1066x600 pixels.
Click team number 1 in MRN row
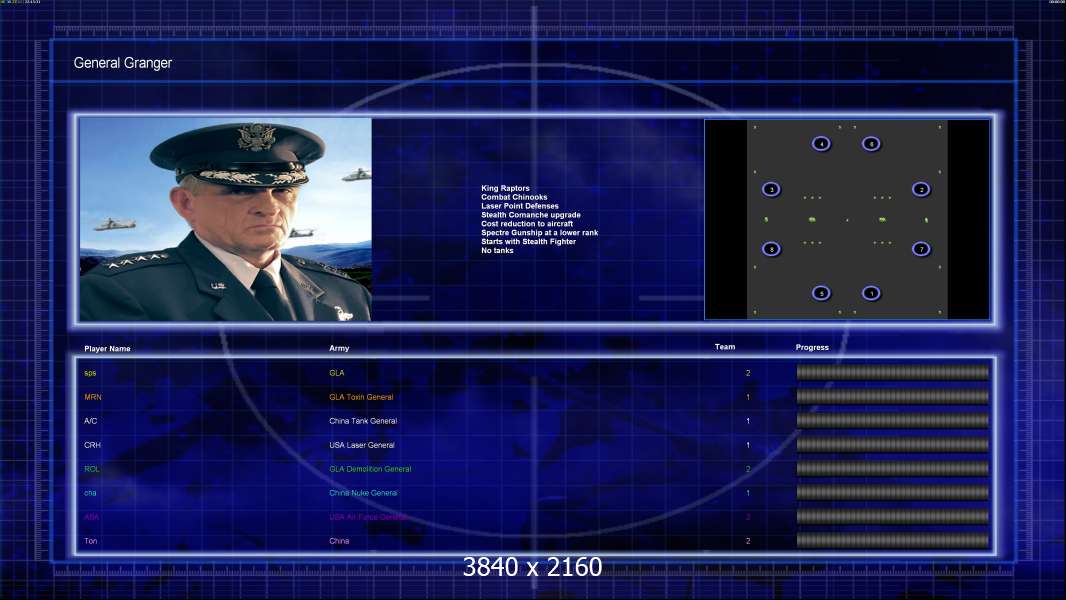(x=748, y=397)
